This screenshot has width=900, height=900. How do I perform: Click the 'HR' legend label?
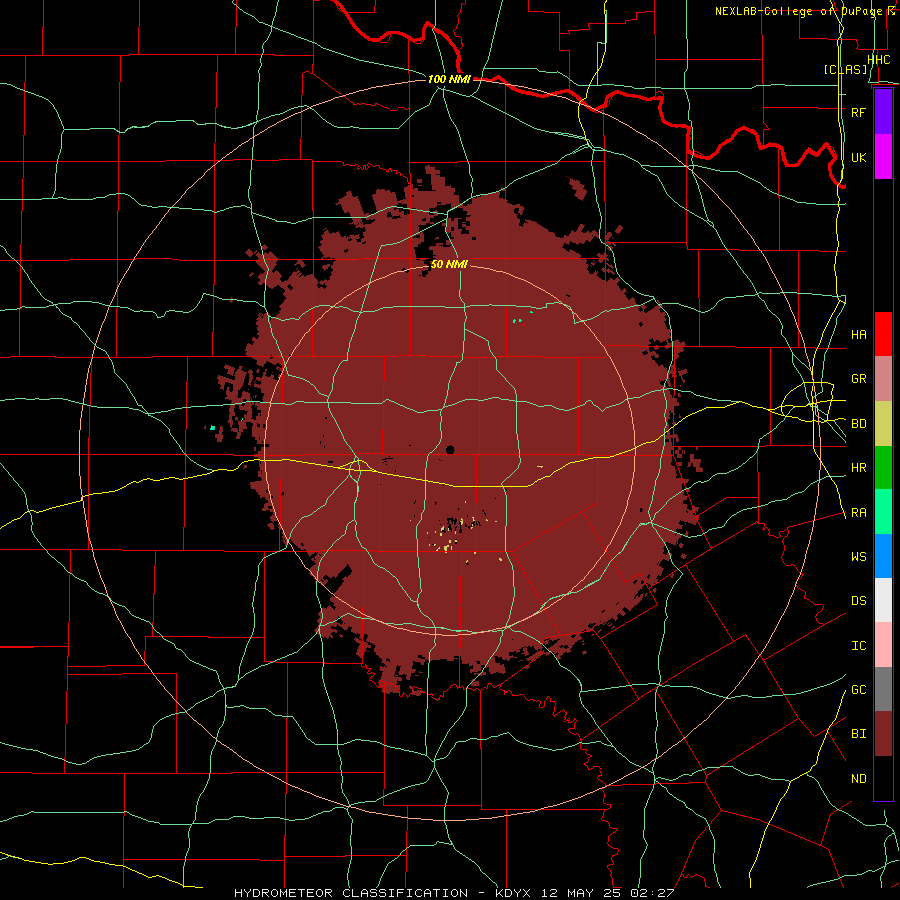(858, 468)
